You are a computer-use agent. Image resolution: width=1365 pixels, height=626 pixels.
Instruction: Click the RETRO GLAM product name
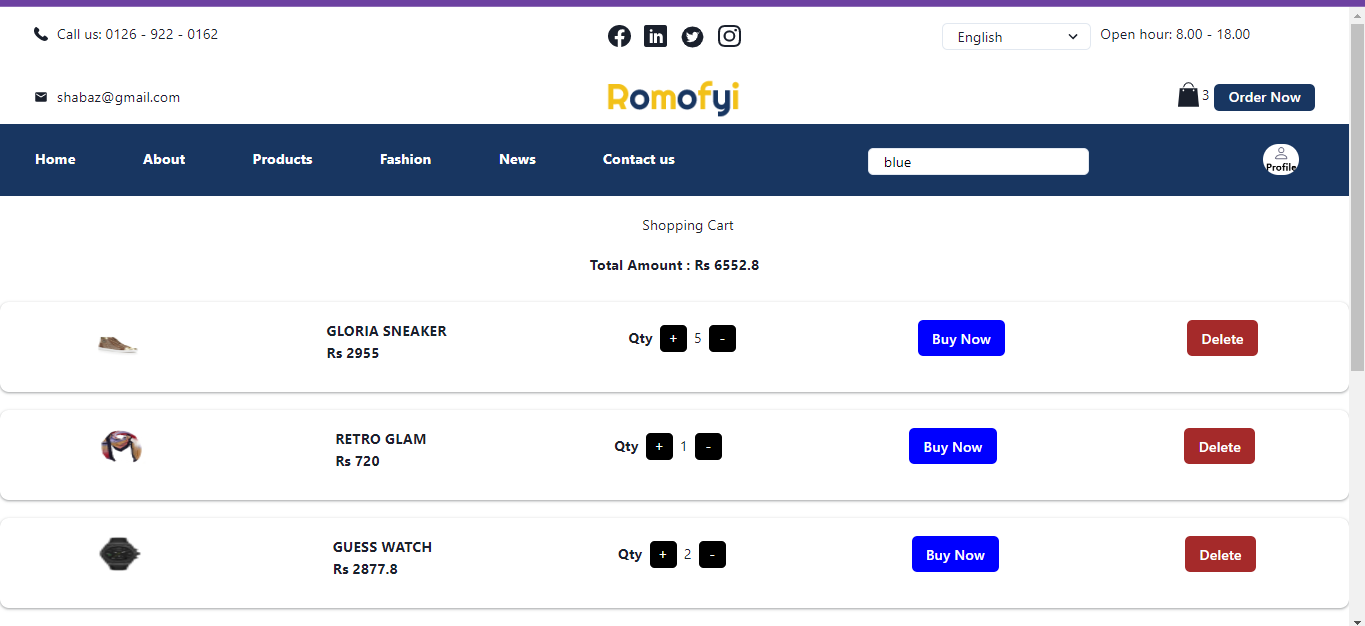(x=381, y=439)
